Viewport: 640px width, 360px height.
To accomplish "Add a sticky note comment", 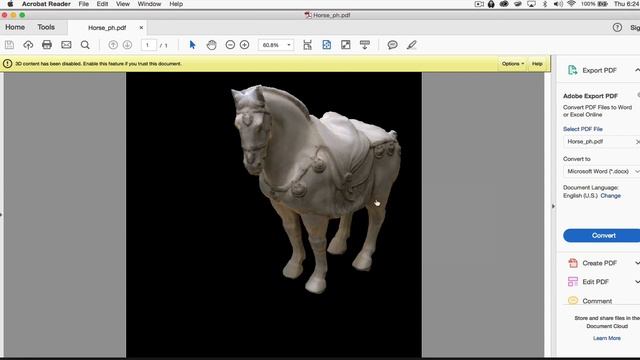I will [x=392, y=45].
